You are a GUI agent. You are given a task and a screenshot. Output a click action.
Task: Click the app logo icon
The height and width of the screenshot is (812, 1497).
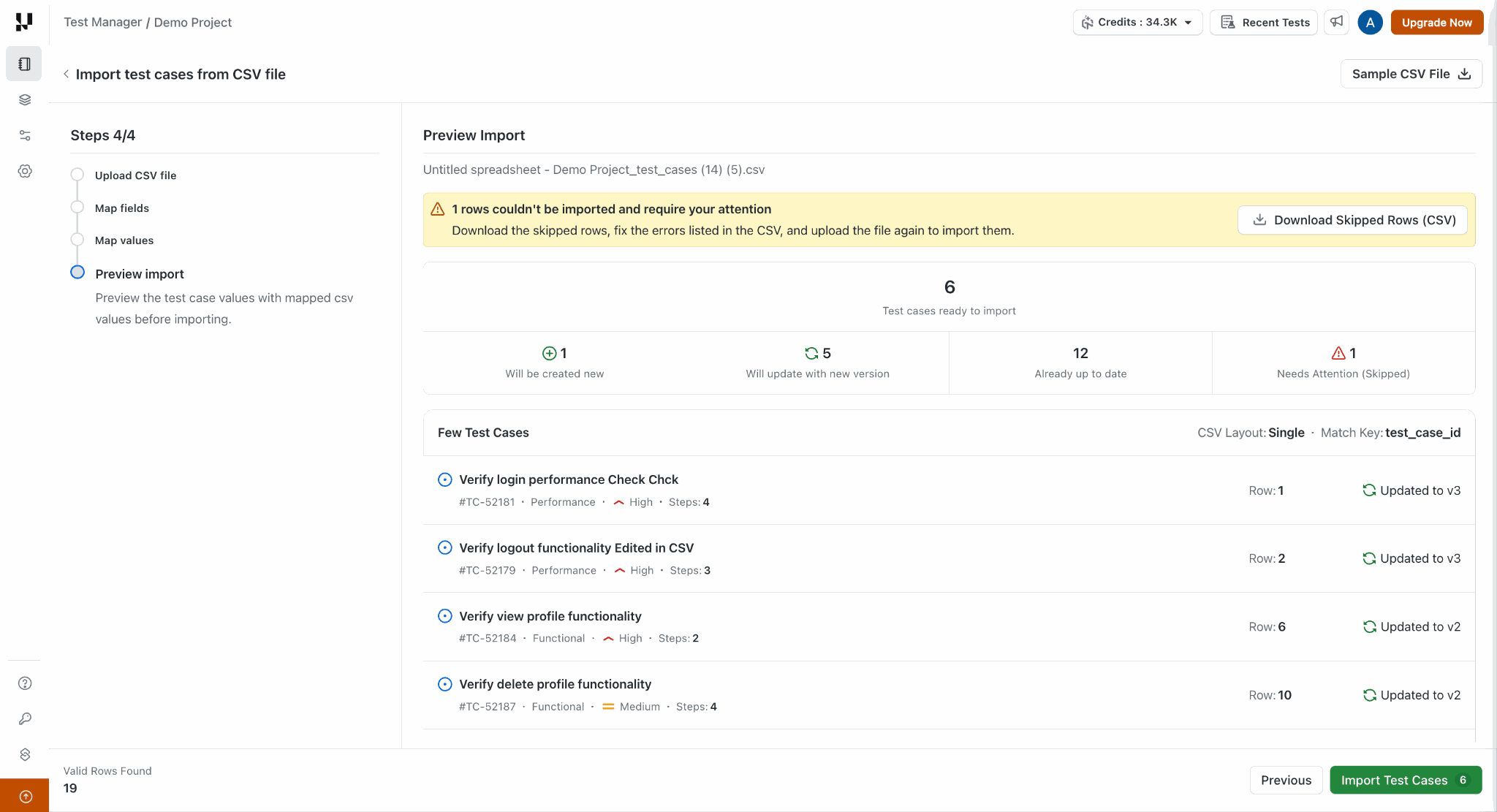point(24,22)
